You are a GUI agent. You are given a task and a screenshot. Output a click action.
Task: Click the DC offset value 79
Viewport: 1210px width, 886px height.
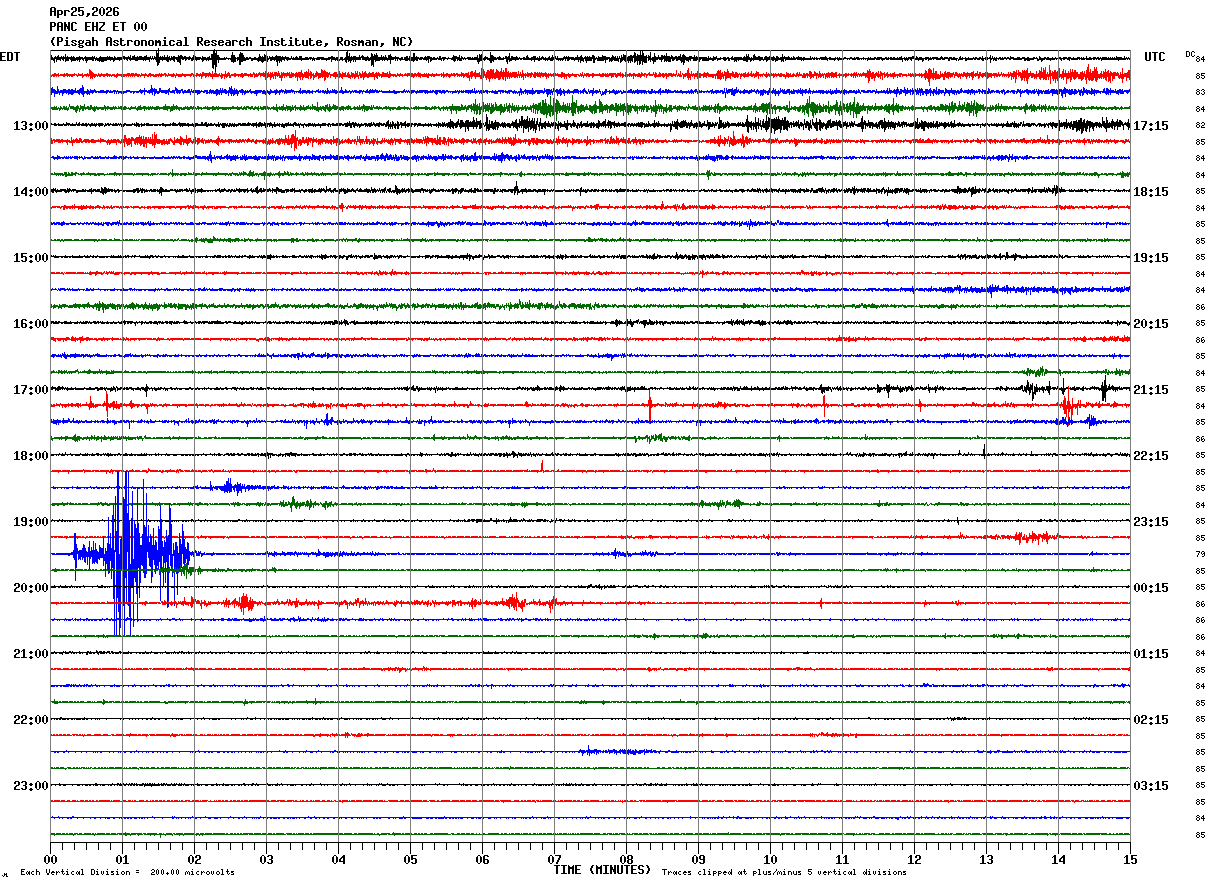(x=1200, y=554)
